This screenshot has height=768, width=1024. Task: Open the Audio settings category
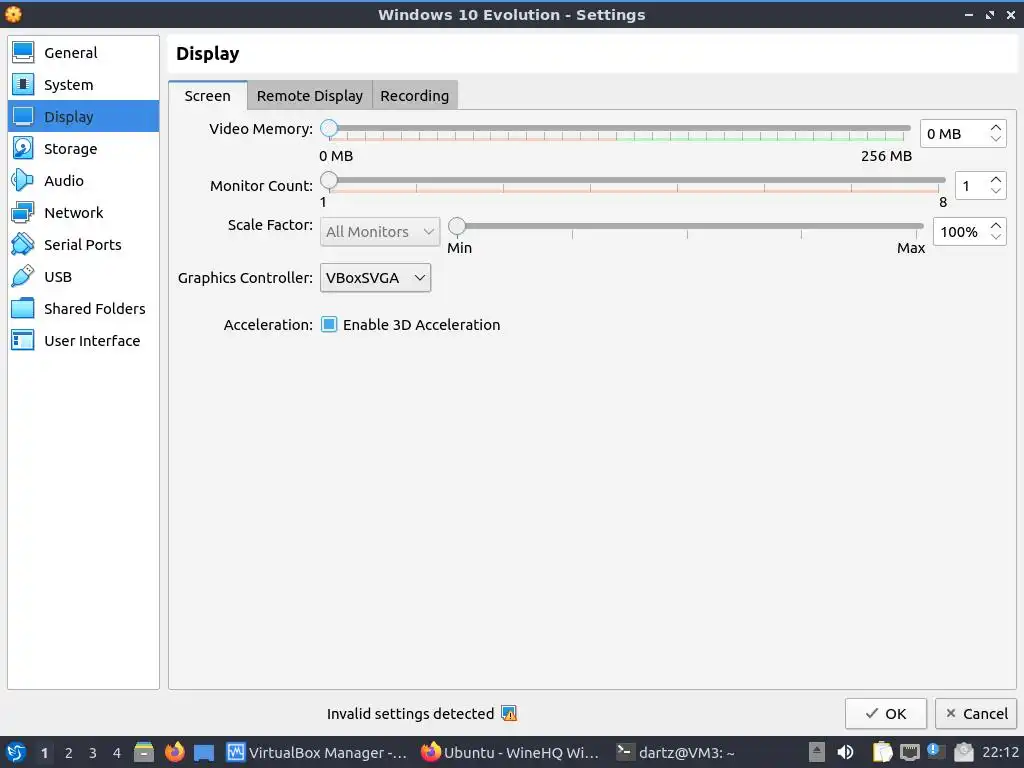click(x=83, y=180)
